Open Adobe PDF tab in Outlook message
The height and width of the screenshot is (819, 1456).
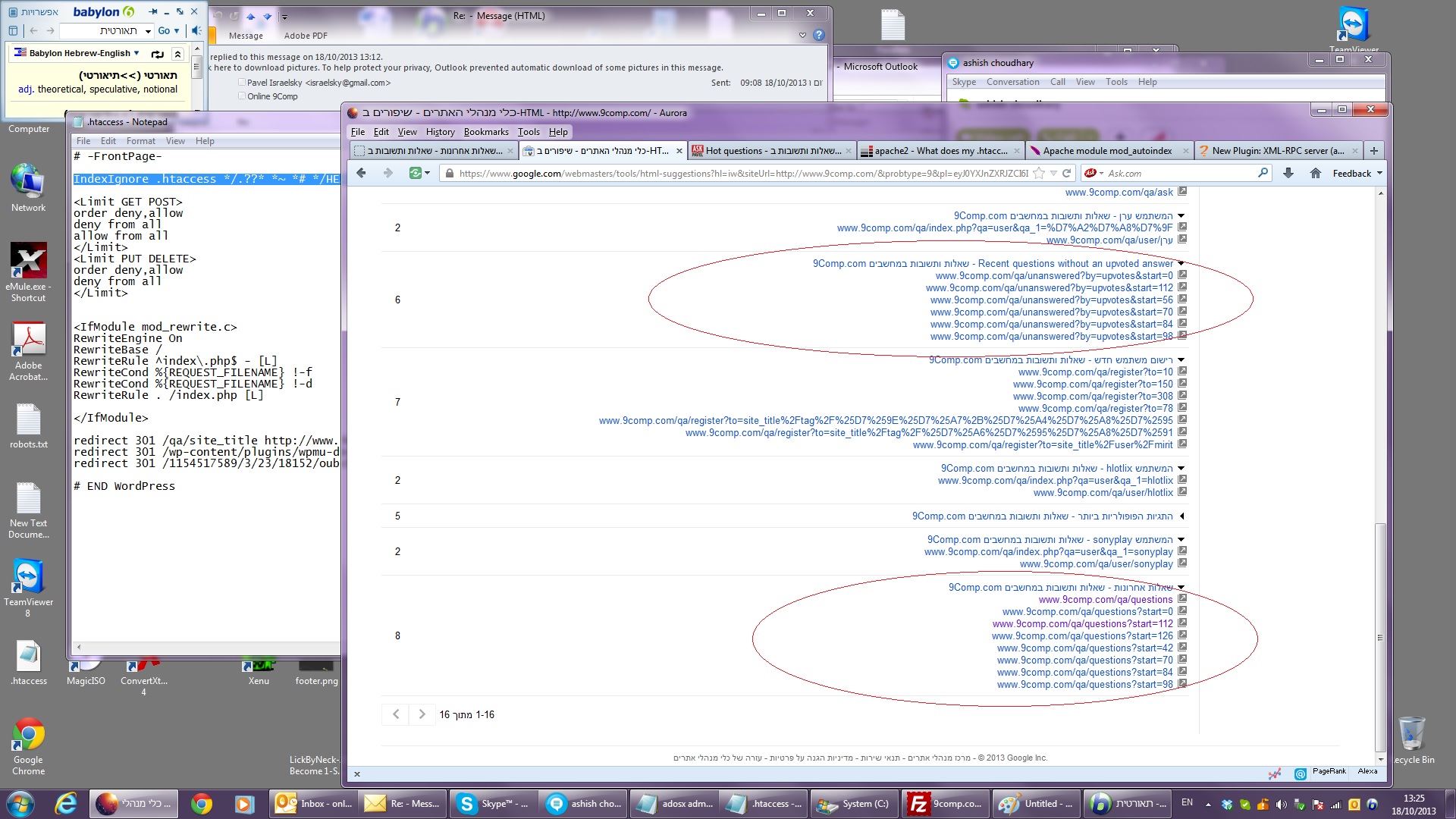(x=306, y=36)
